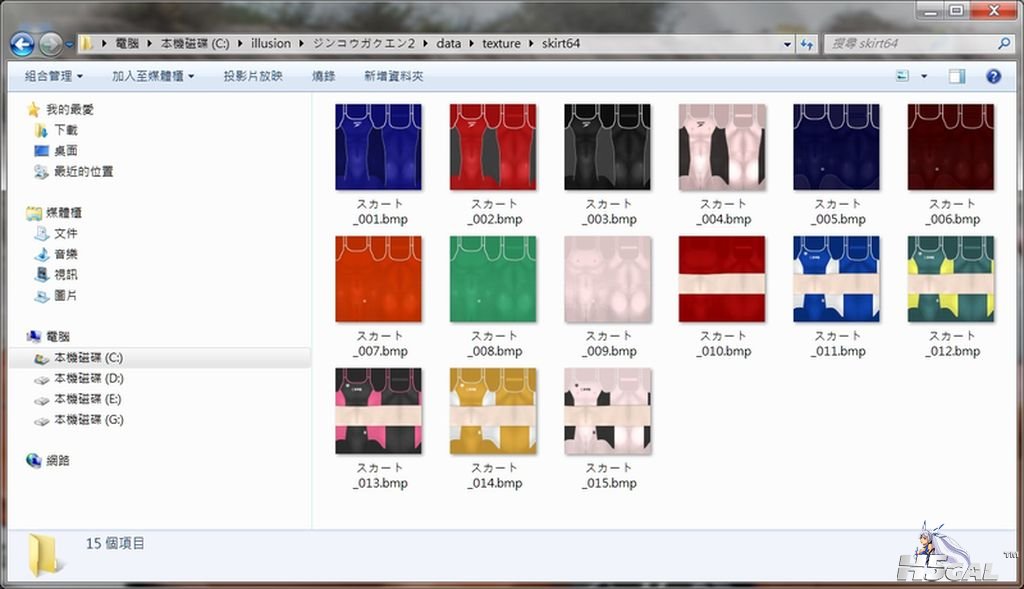Open the Help question mark icon
Image resolution: width=1024 pixels, height=589 pixels.
[993, 76]
